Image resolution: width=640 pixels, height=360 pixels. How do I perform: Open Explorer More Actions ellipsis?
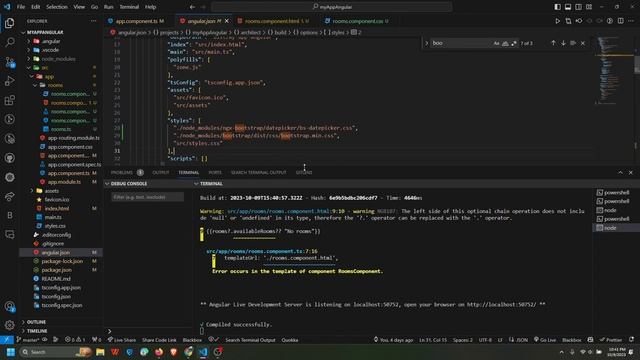pyautogui.click(x=93, y=21)
